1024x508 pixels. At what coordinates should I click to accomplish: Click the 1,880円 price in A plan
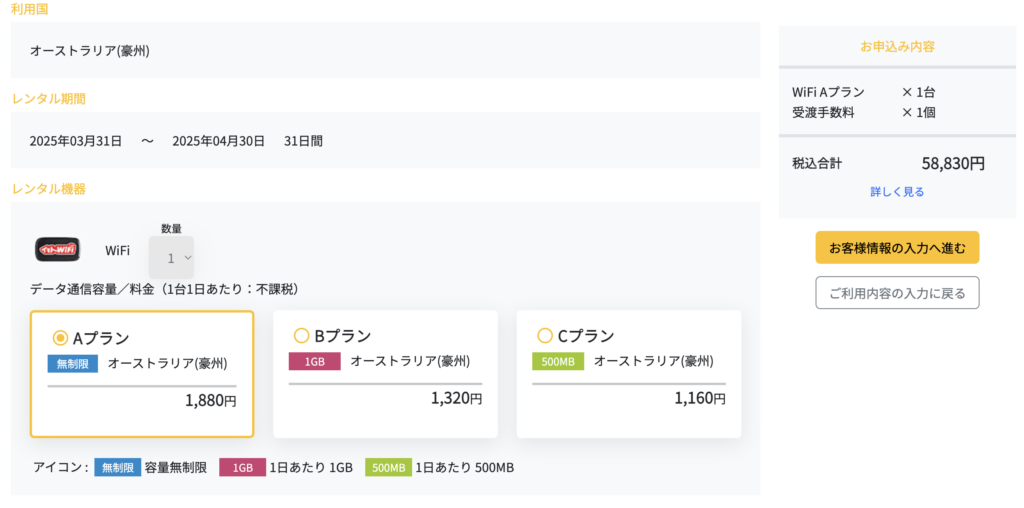point(210,401)
